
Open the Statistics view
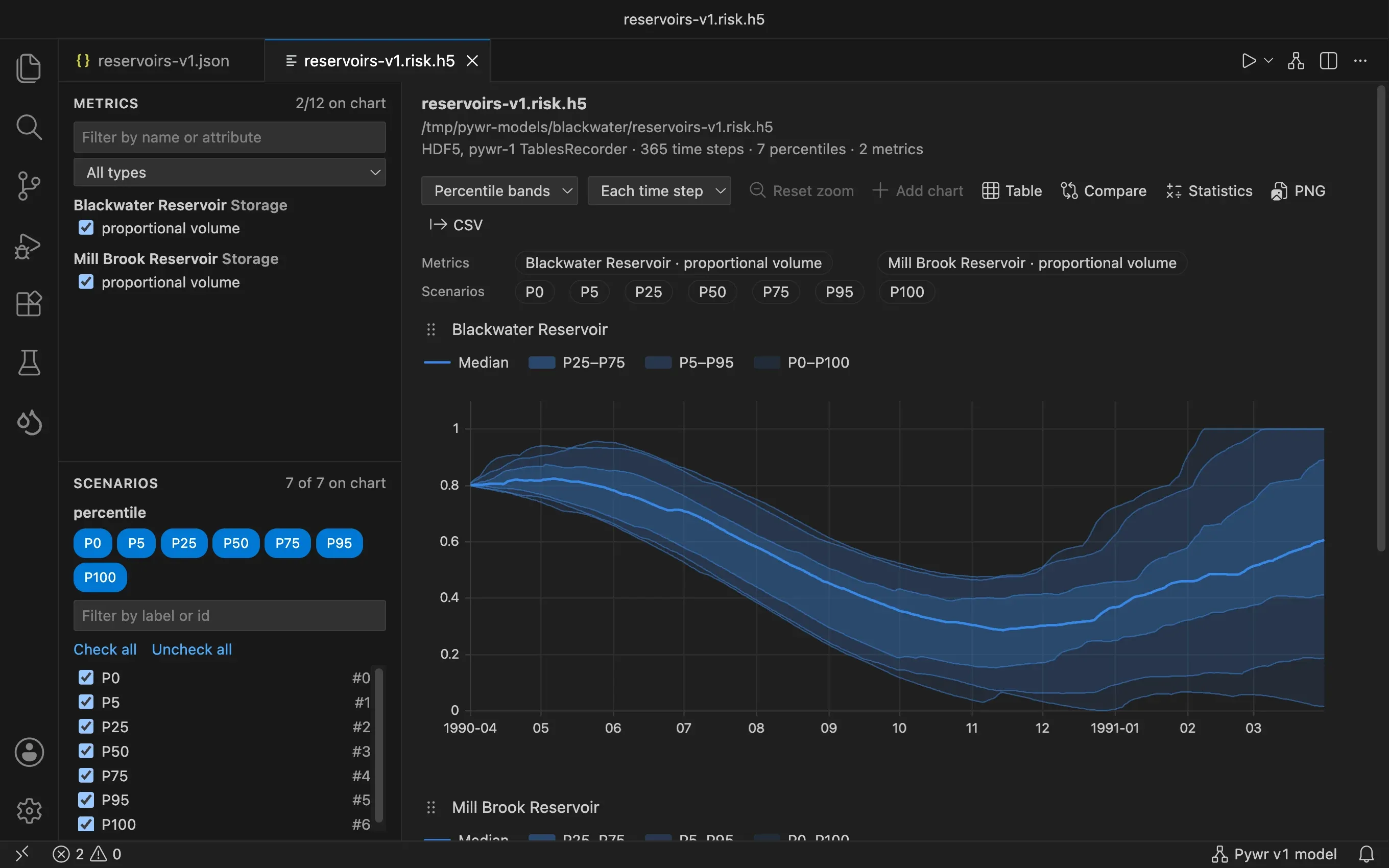coord(1209,190)
